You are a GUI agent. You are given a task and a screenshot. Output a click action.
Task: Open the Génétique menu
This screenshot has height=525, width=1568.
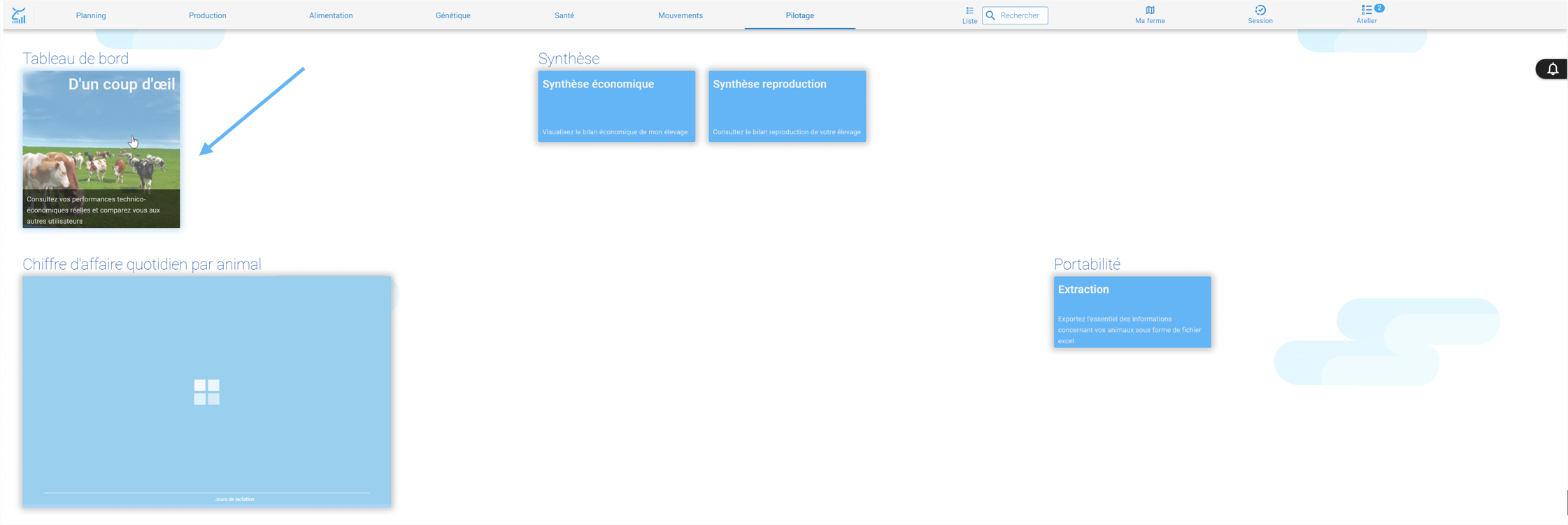point(453,15)
